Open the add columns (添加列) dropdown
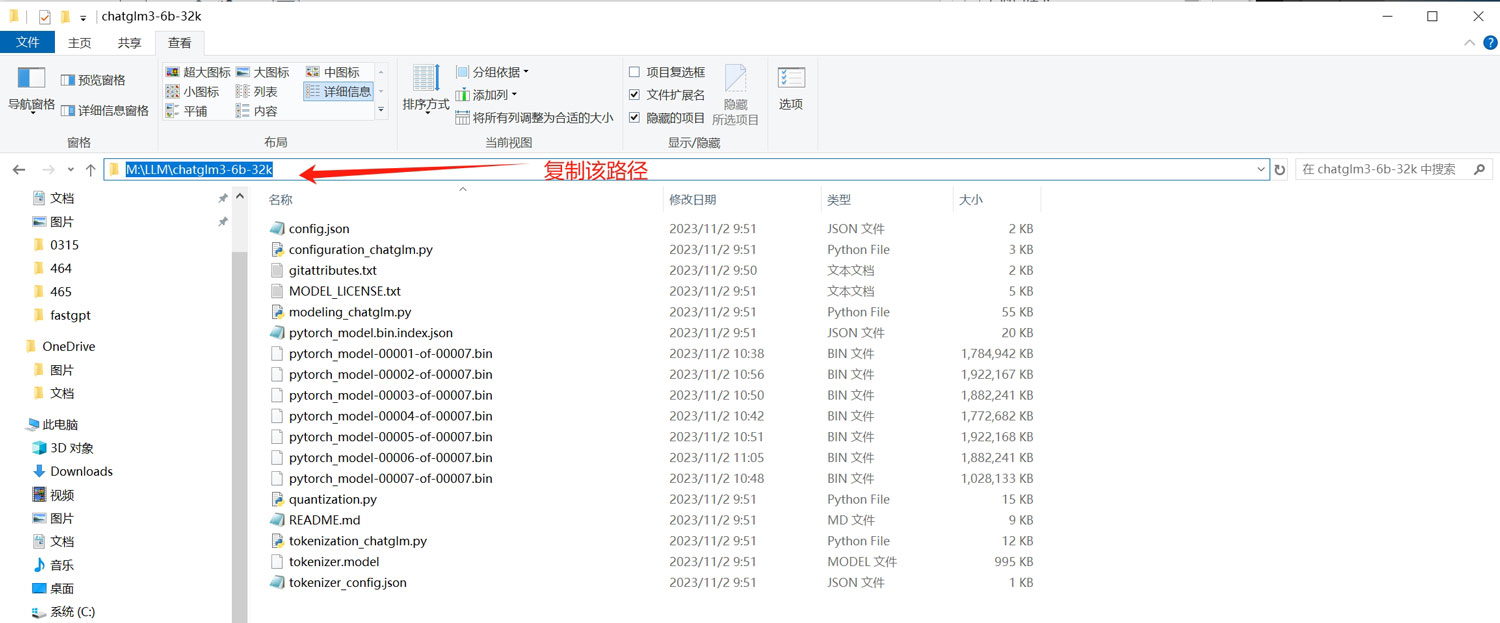 (x=486, y=95)
